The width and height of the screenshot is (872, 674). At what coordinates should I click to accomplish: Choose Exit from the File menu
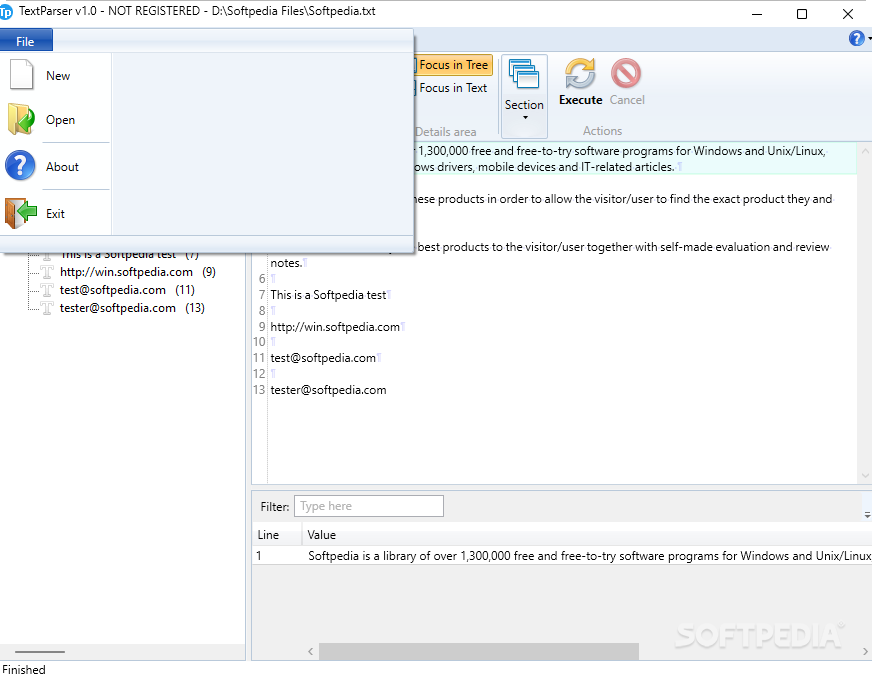[57, 214]
